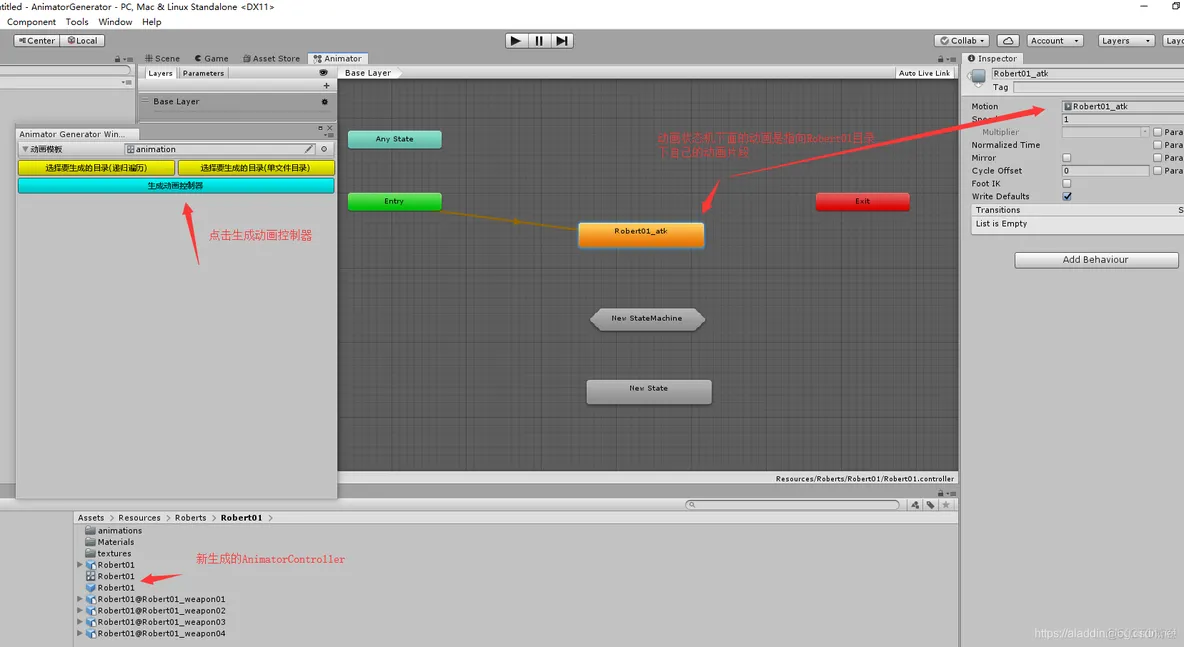This screenshot has height=647, width=1184.
Task: Open the Help menu
Action: pyautogui.click(x=152, y=22)
